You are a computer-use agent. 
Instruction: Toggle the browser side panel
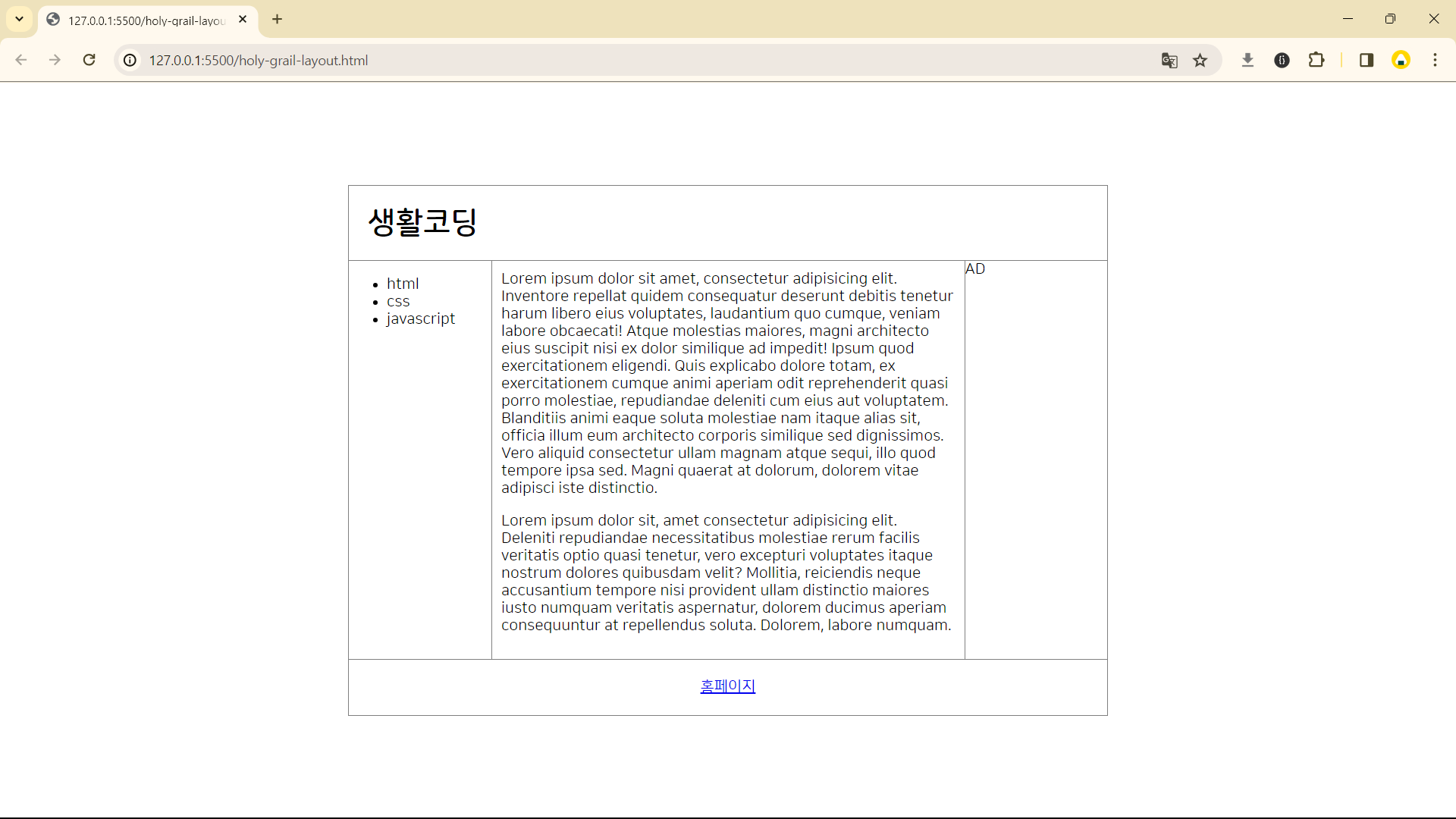tap(1367, 60)
